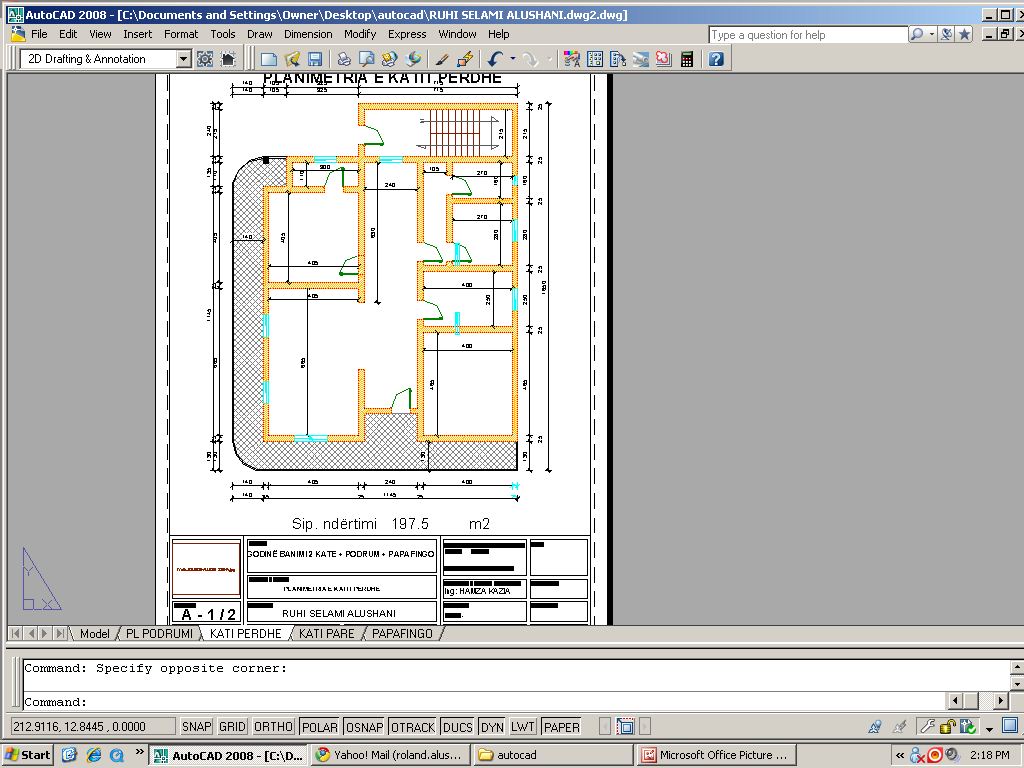Screen dimensions: 1024x768
Task: Switch to PAPER/model space button
Action: pyautogui.click(x=561, y=727)
